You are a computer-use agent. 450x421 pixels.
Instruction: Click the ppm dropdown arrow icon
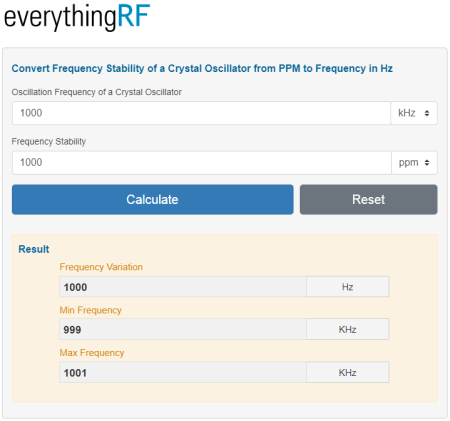[x=427, y=163]
